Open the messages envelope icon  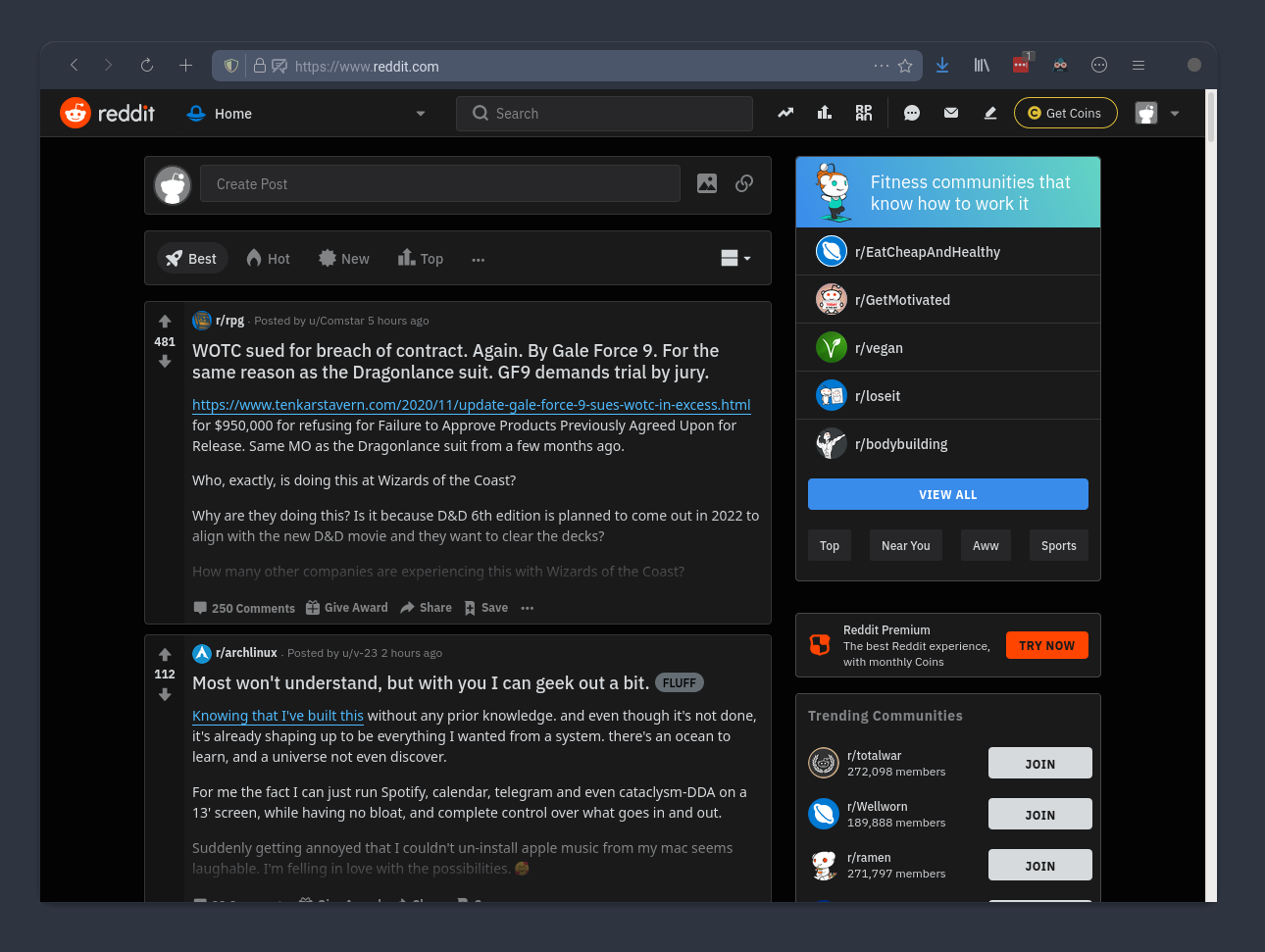click(951, 113)
